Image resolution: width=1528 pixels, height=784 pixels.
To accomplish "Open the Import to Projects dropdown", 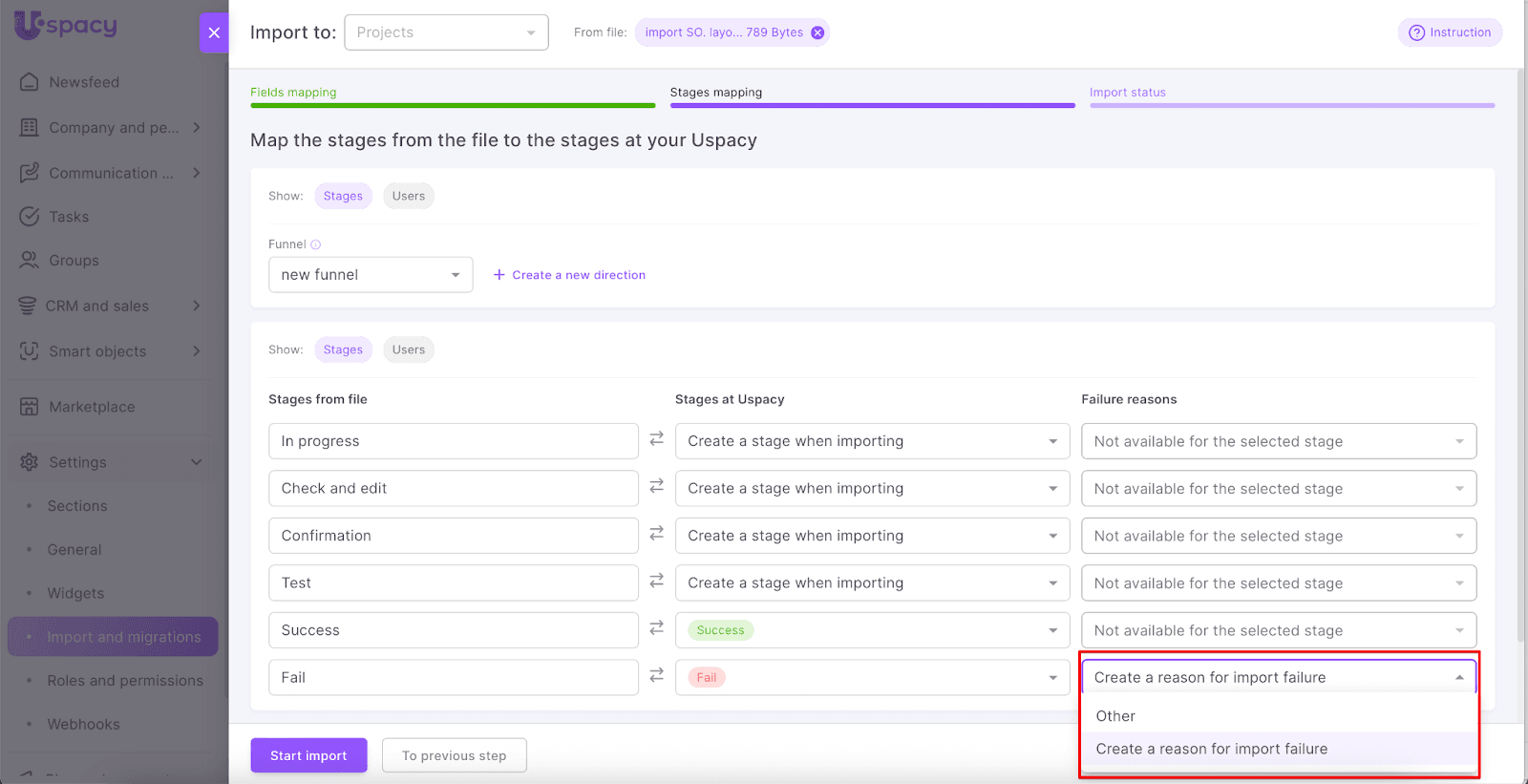I will [x=446, y=32].
